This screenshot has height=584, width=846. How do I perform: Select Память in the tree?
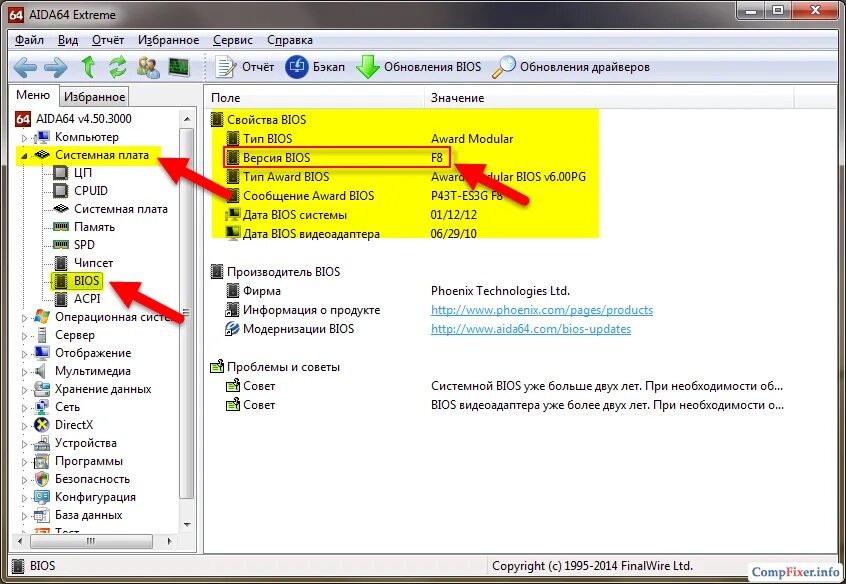(x=94, y=227)
